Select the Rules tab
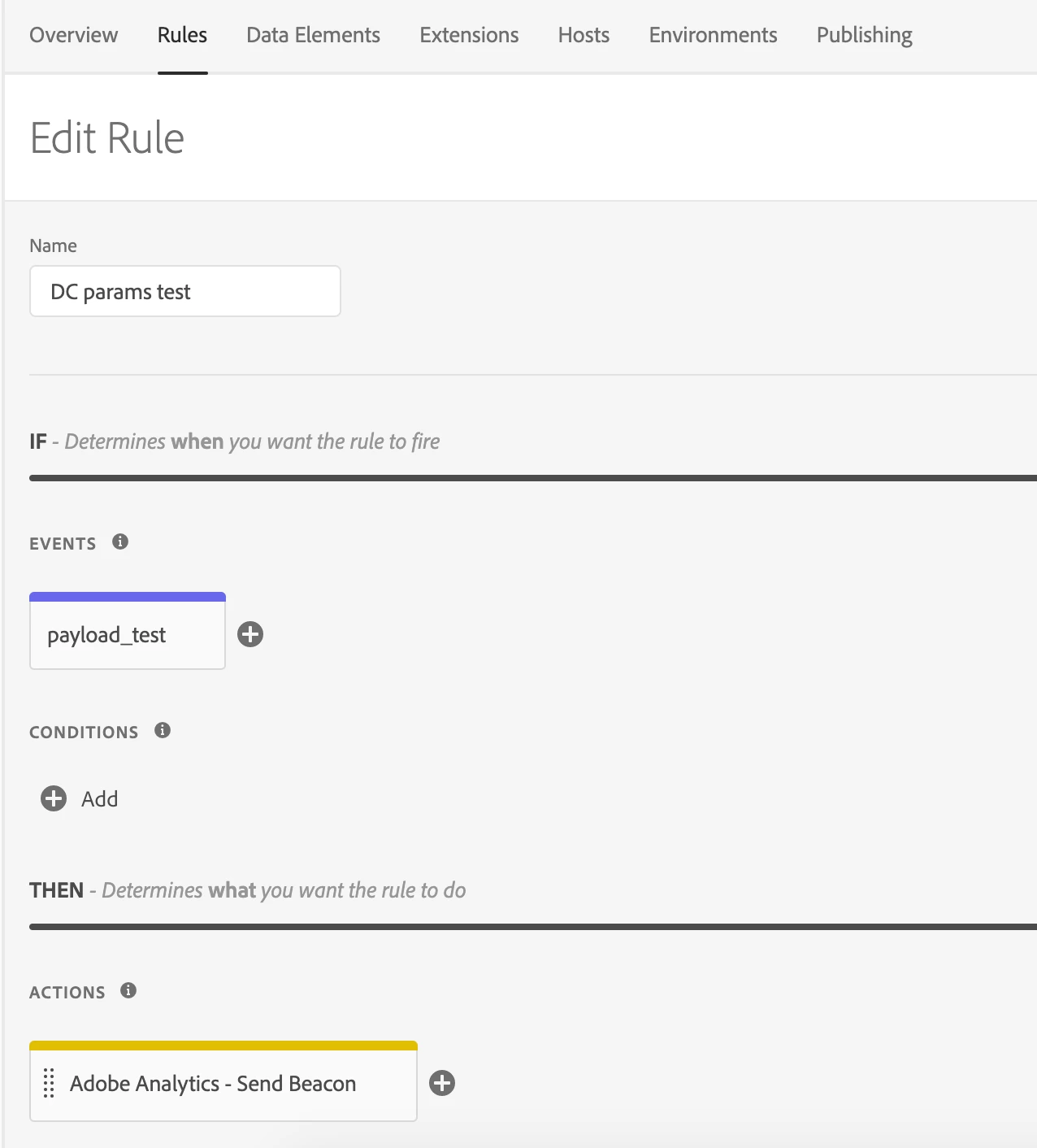Image resolution: width=1037 pixels, height=1148 pixels. (182, 35)
